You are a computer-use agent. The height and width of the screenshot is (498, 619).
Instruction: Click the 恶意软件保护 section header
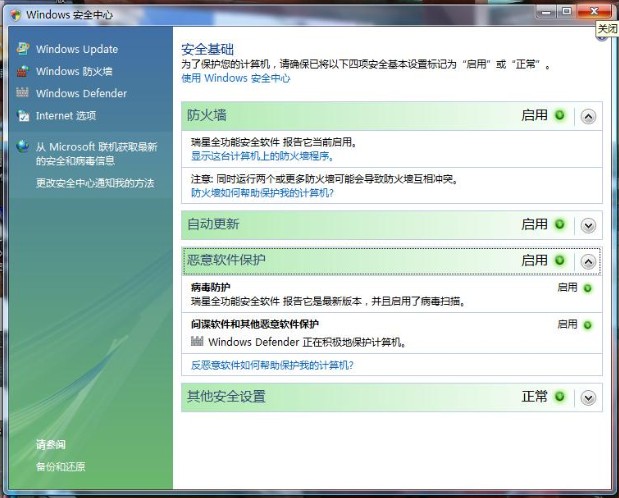[x=392, y=261]
